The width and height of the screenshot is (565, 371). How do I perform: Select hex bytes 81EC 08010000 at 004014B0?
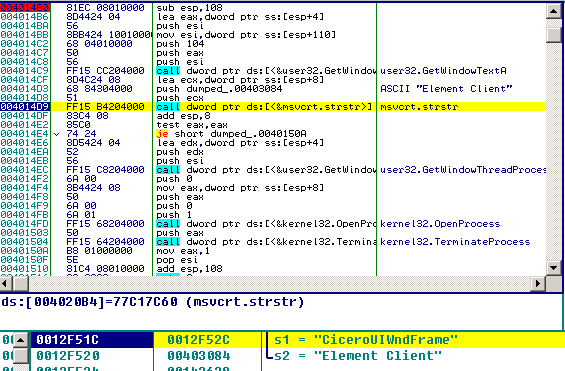[x=105, y=8]
